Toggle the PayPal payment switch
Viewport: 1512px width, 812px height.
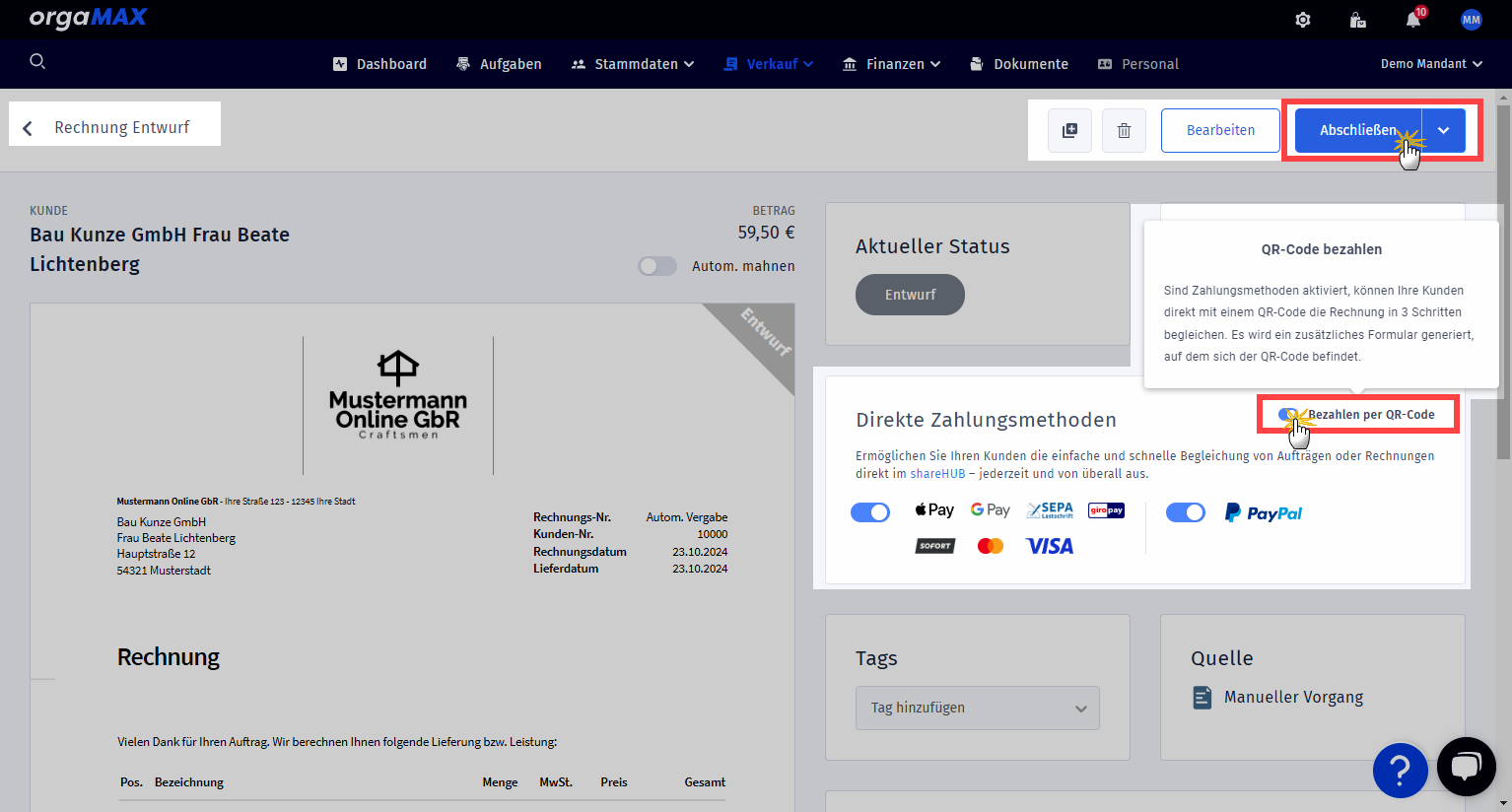click(1186, 512)
